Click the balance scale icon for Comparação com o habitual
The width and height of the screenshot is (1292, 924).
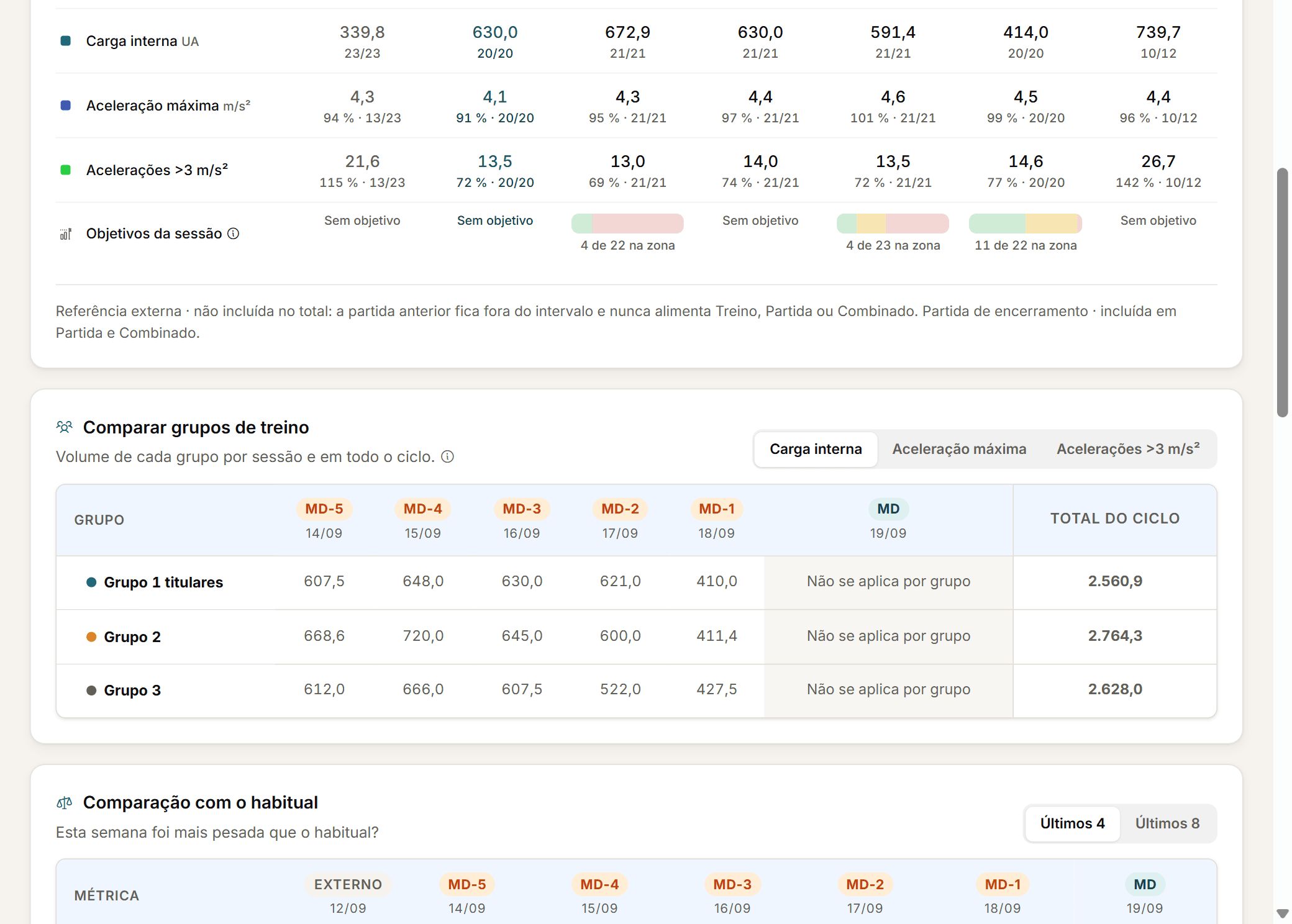[x=65, y=803]
